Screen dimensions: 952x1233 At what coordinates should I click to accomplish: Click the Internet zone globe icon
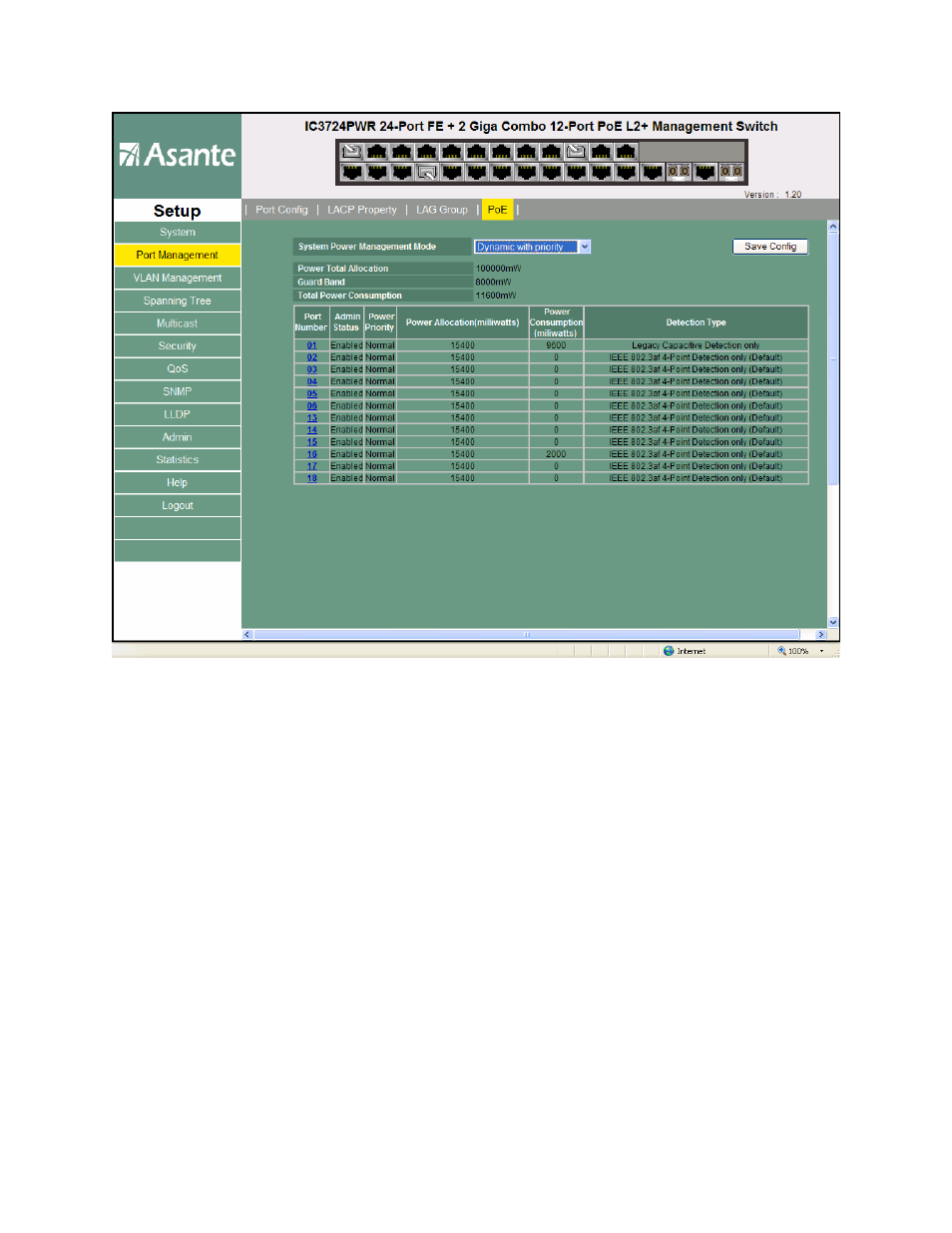point(669,651)
